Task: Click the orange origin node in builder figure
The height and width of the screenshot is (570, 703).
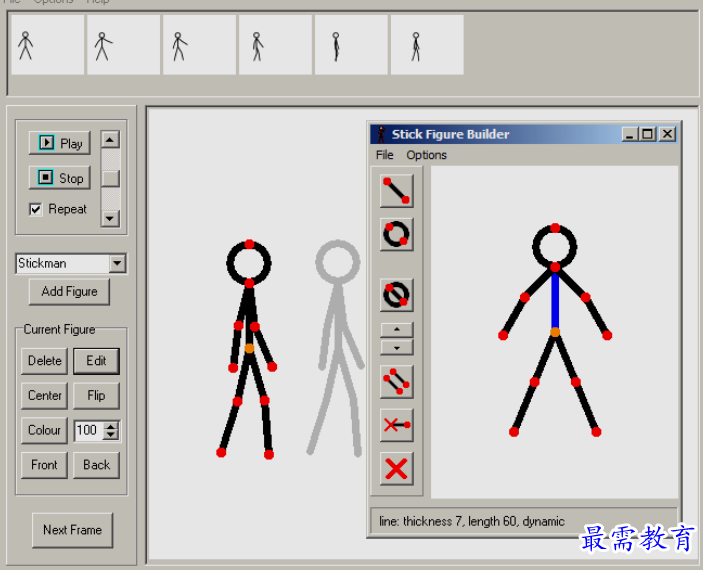Action: tap(555, 332)
